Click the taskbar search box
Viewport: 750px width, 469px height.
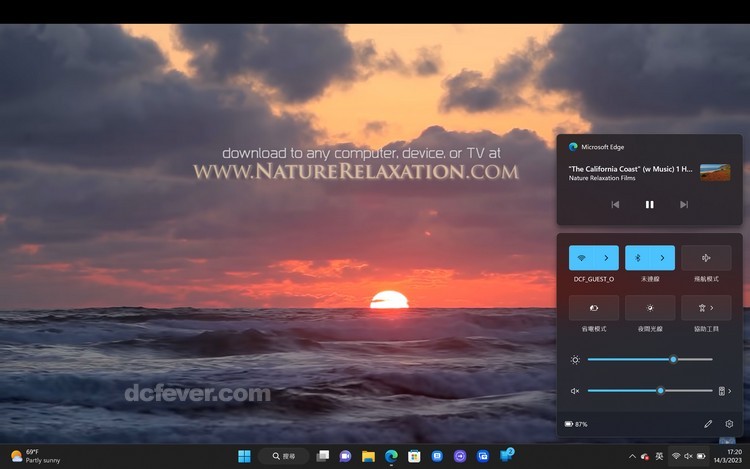click(x=284, y=456)
